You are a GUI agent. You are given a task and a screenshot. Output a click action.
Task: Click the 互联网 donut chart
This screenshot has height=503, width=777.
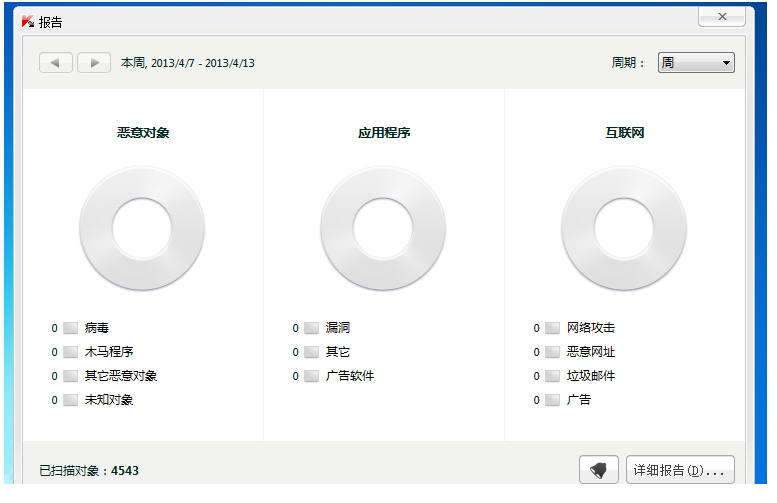(x=624, y=228)
